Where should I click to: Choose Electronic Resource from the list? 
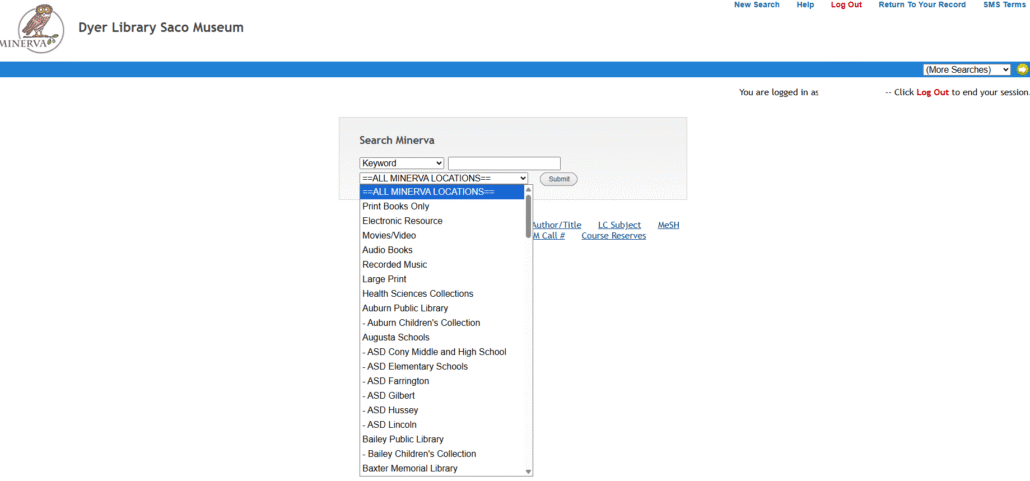click(402, 221)
